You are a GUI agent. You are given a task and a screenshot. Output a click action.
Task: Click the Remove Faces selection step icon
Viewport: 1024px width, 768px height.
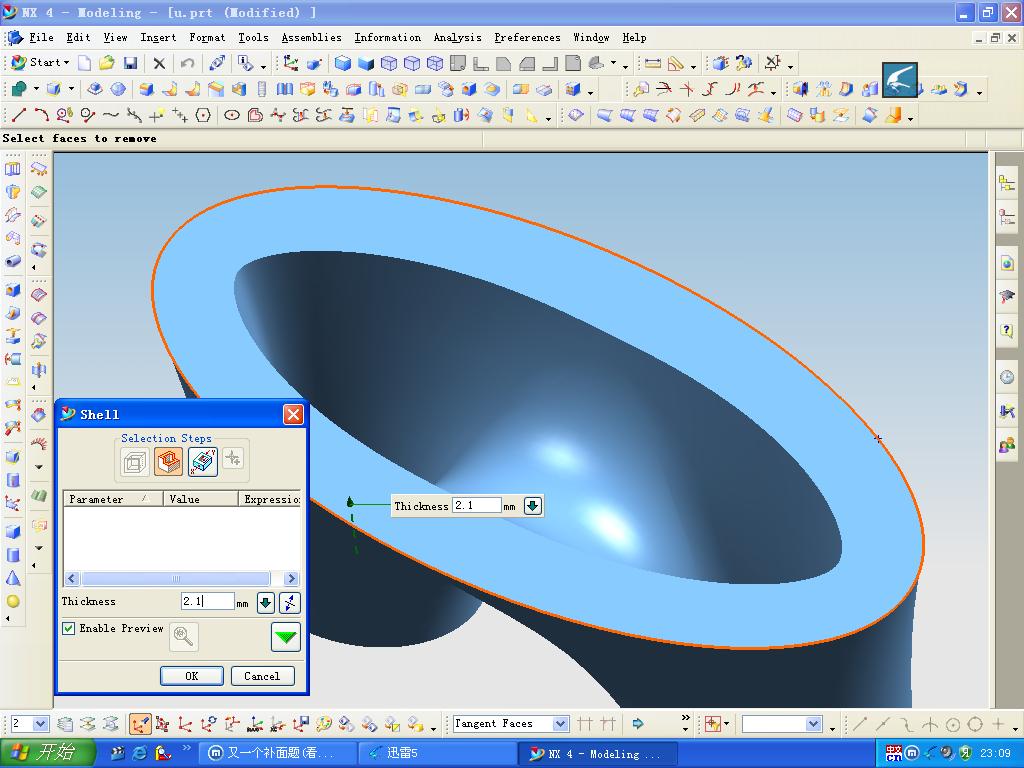point(168,462)
